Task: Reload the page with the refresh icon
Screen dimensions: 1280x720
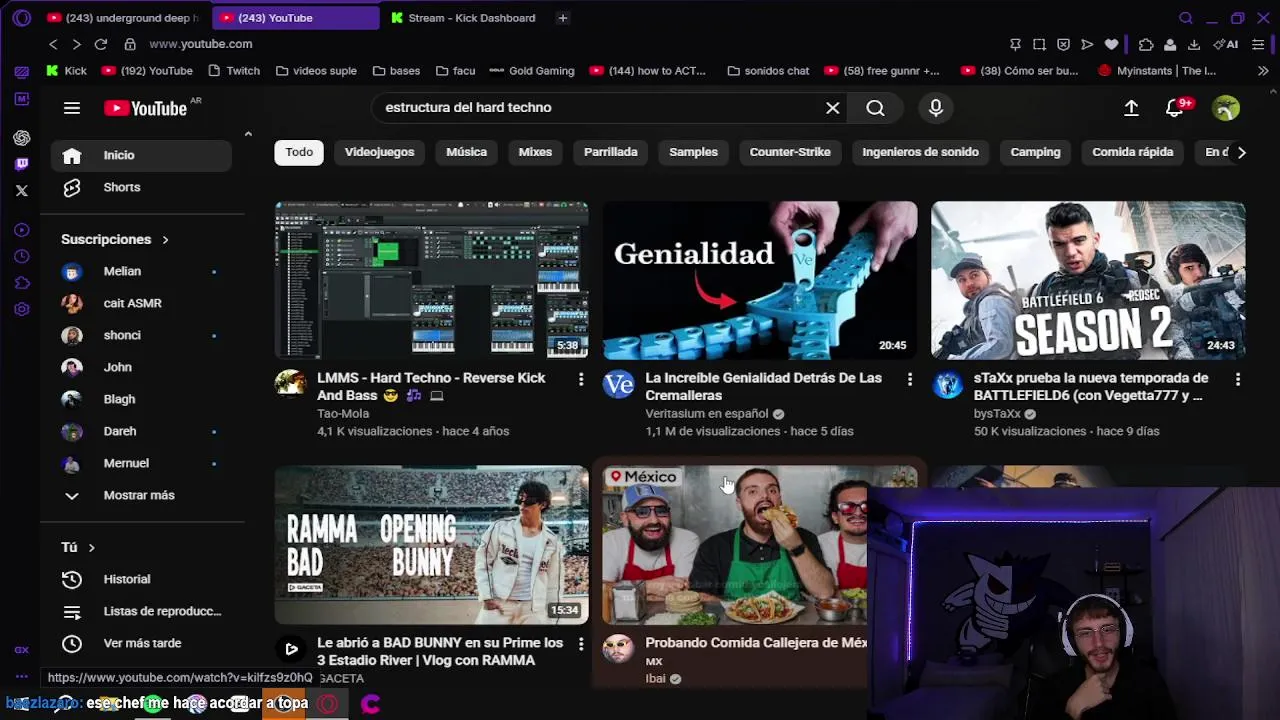Action: [x=100, y=44]
